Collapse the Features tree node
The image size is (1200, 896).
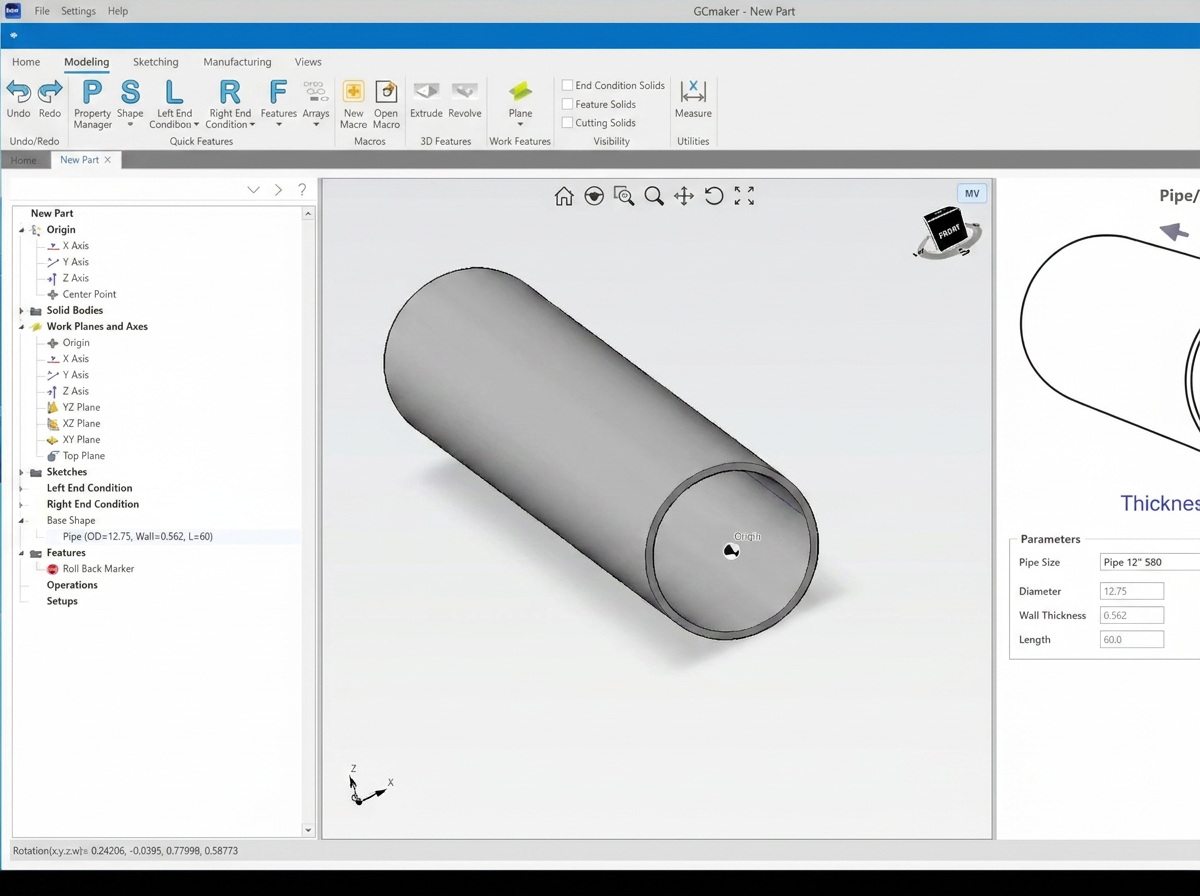pos(22,553)
